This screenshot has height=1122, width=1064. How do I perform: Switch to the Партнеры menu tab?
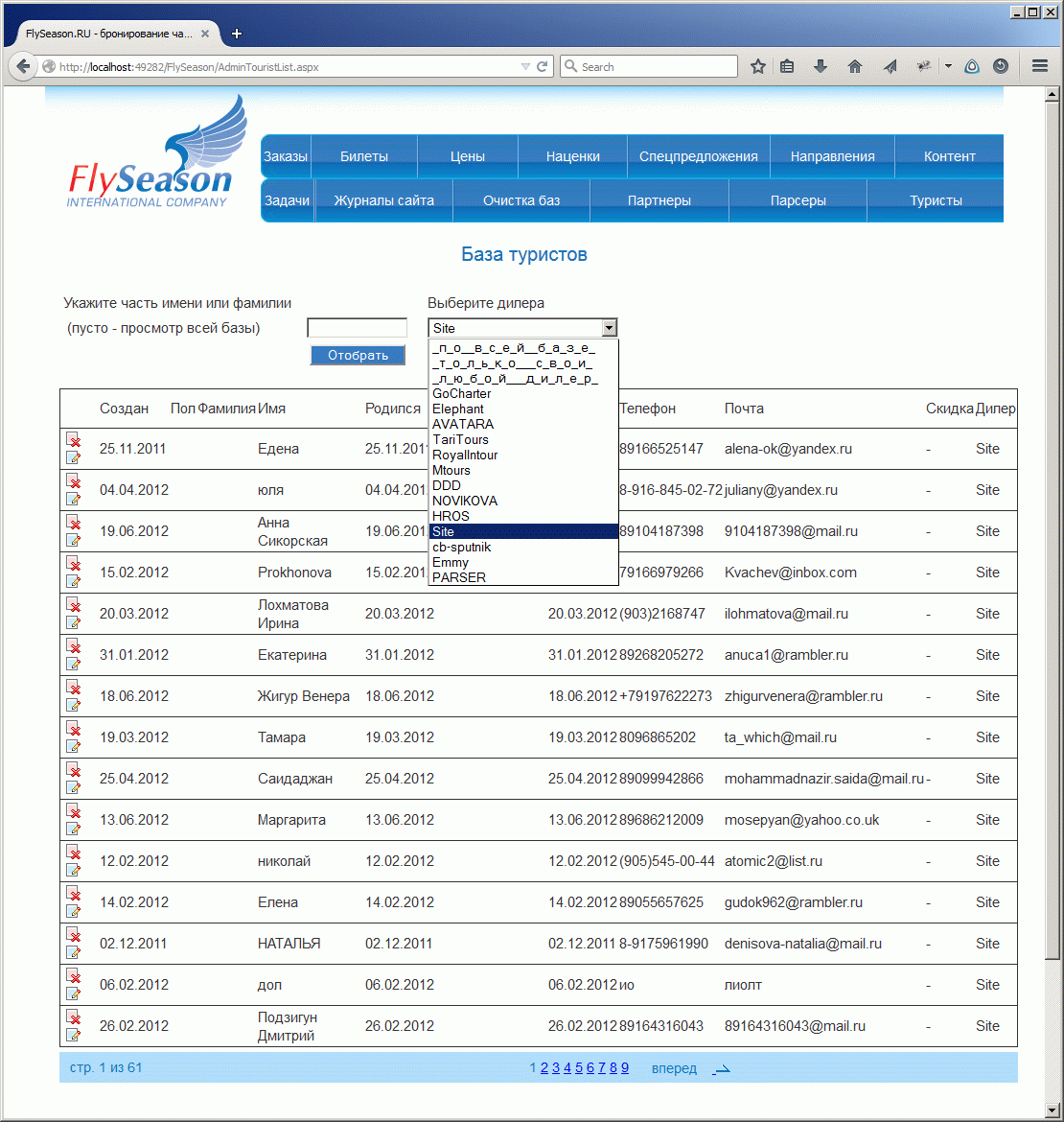(x=659, y=200)
